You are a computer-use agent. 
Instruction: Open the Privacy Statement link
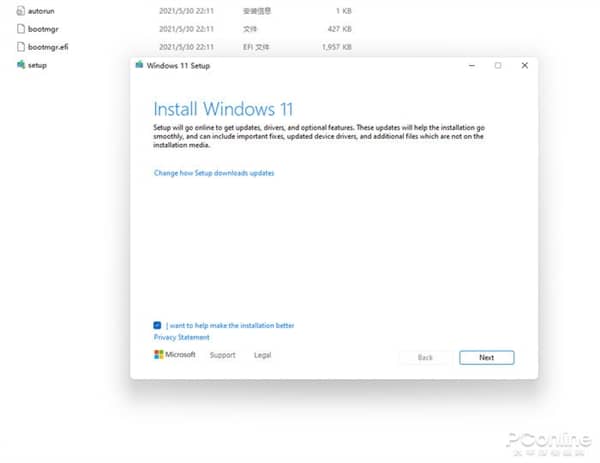(182, 338)
